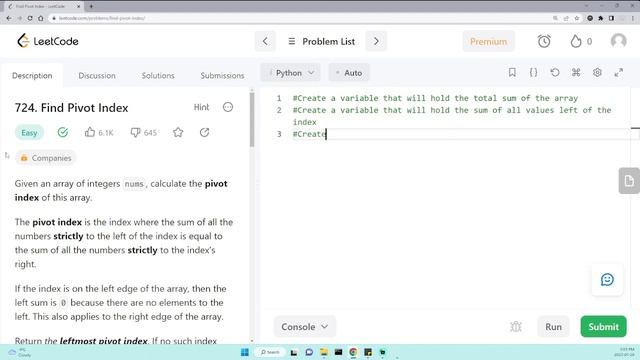Open the chat app on taskbar
The width and height of the screenshot is (640, 360).
[309, 352]
